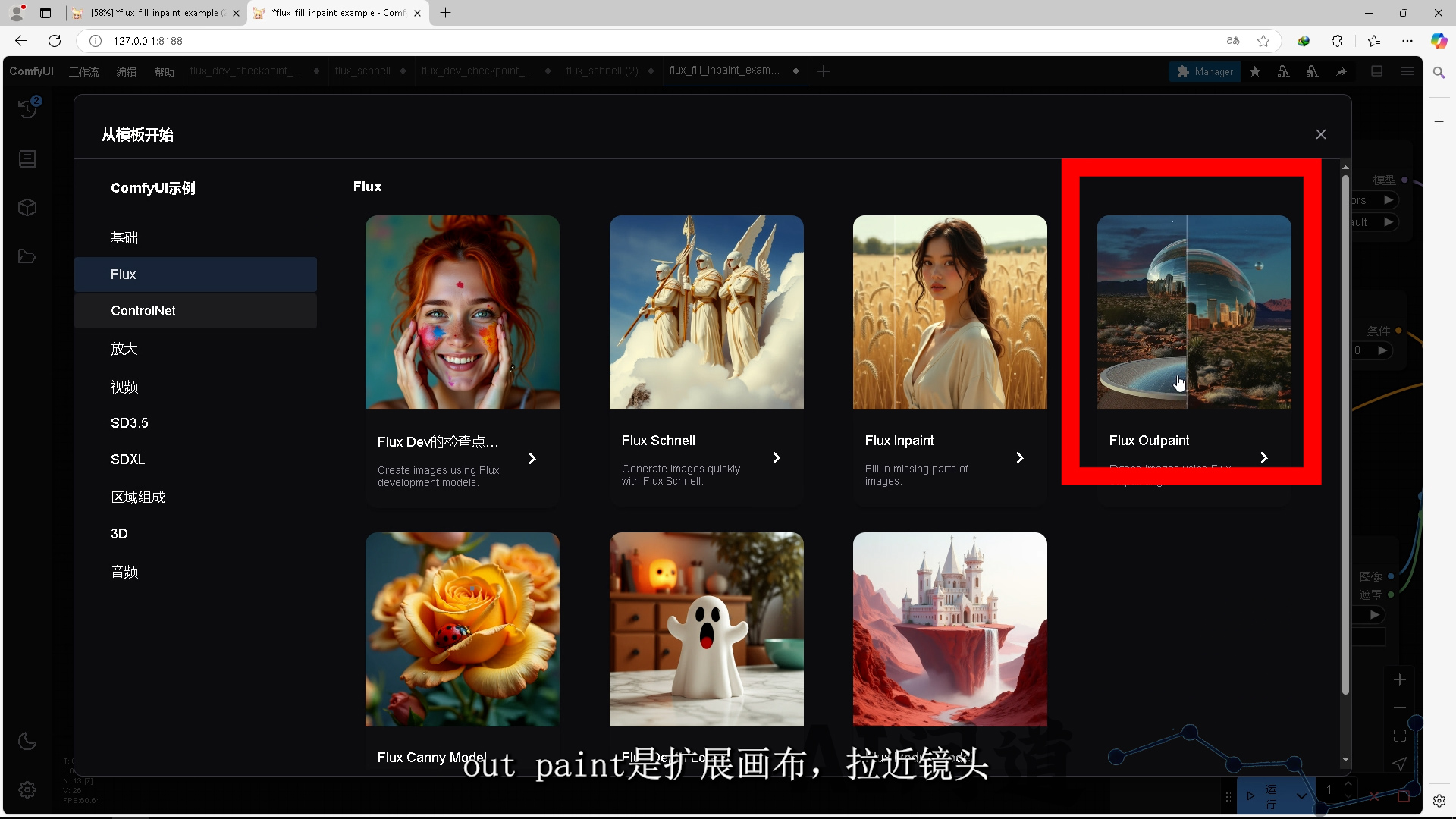The image size is (1456, 819).
Task: Click the share arrow icon in top bar
Action: [x=1341, y=71]
